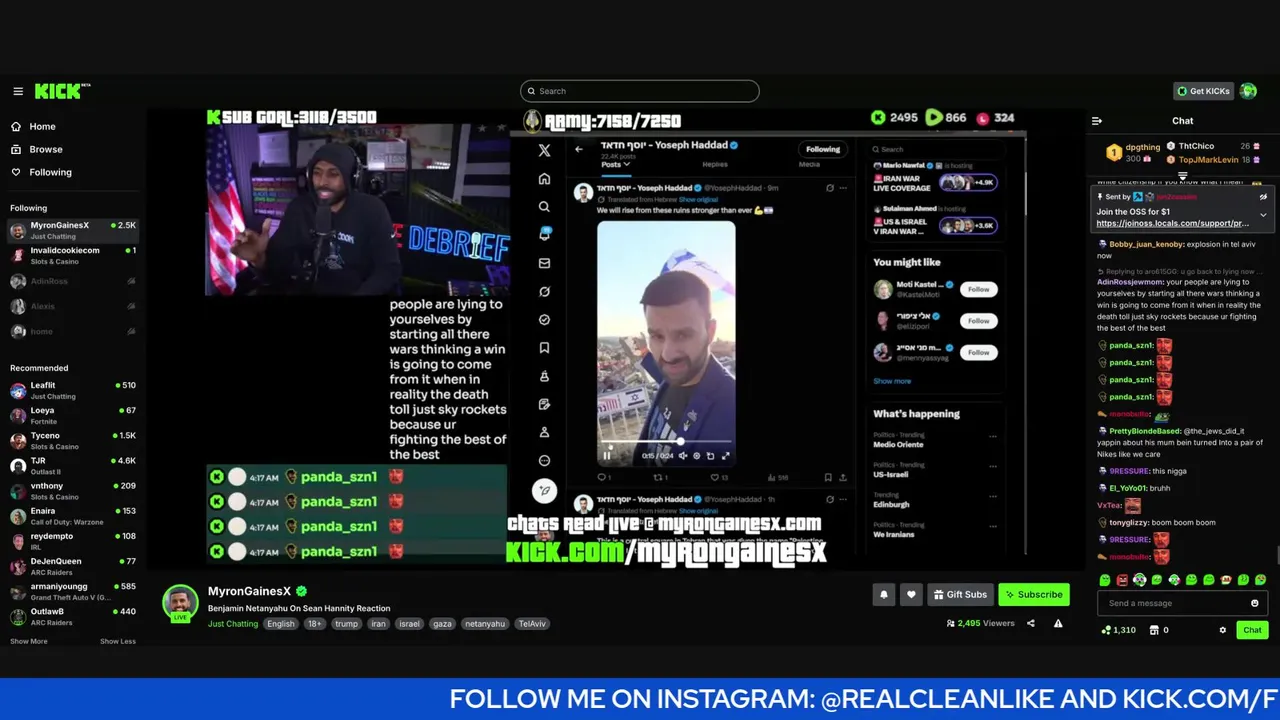
Task: Pause the embedded video in the X post
Action: point(606,456)
